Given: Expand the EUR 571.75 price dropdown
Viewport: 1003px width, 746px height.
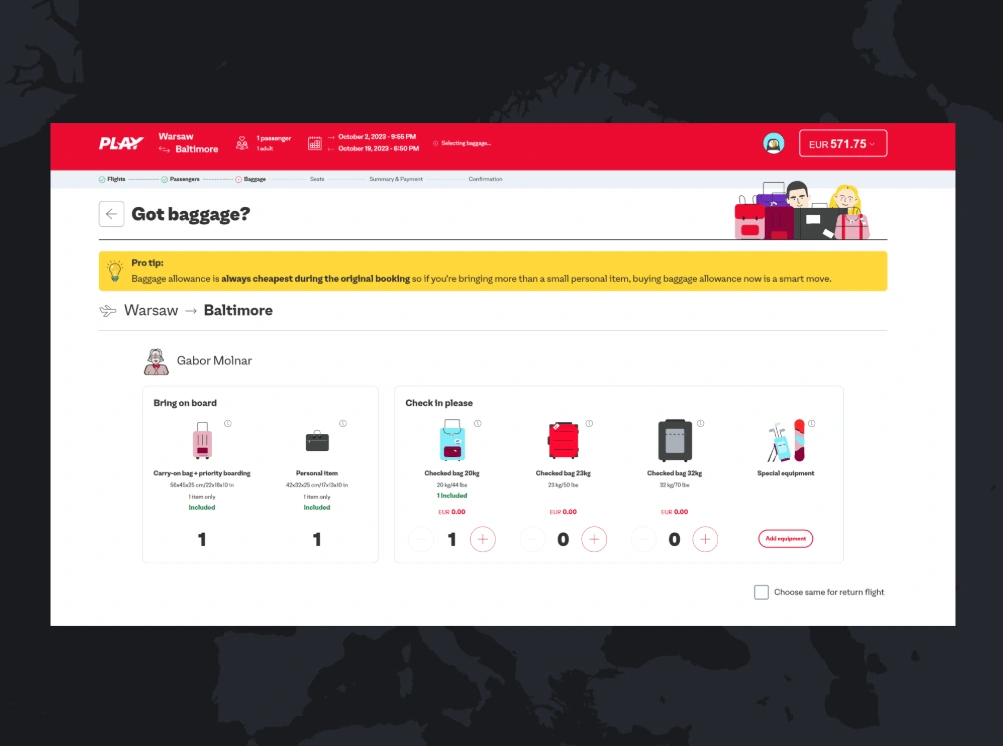Looking at the screenshot, I should (842, 143).
